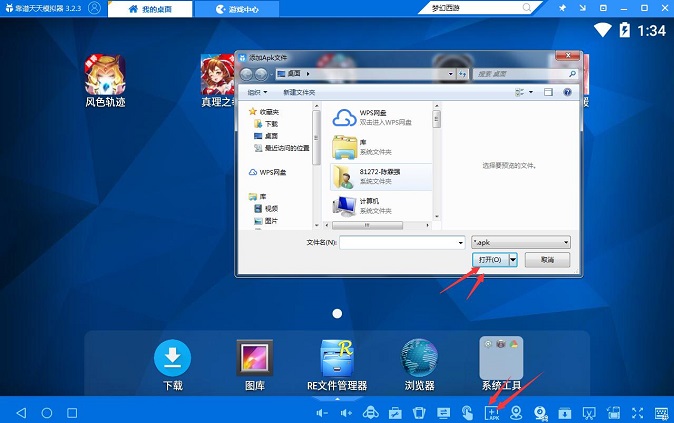Select the 81272 user folder in file list

click(381, 176)
